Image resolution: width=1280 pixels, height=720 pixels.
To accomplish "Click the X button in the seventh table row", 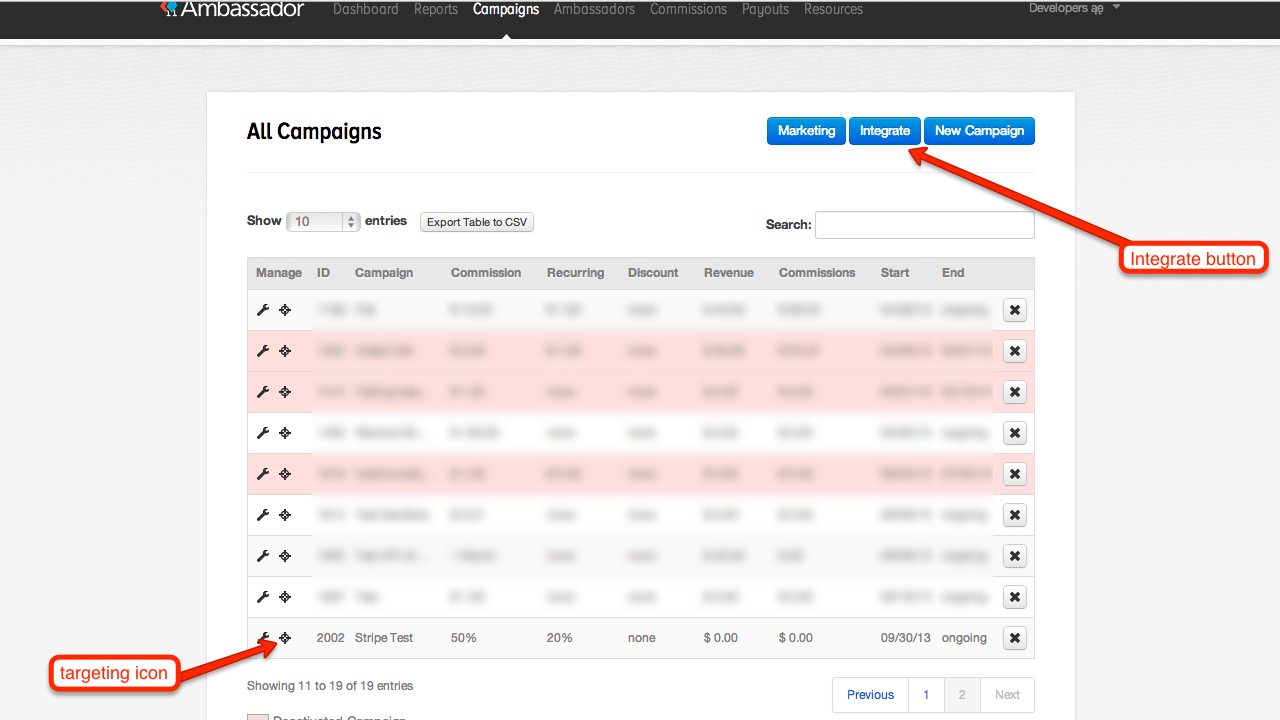I will [x=1014, y=556].
